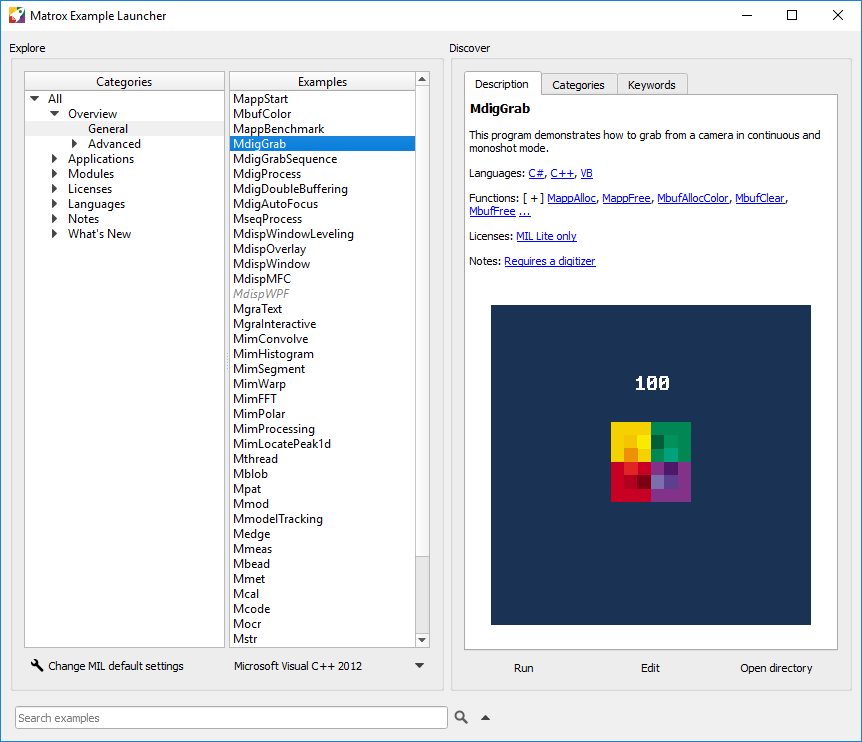
Task: Switch to the Categories tab
Action: 578,84
